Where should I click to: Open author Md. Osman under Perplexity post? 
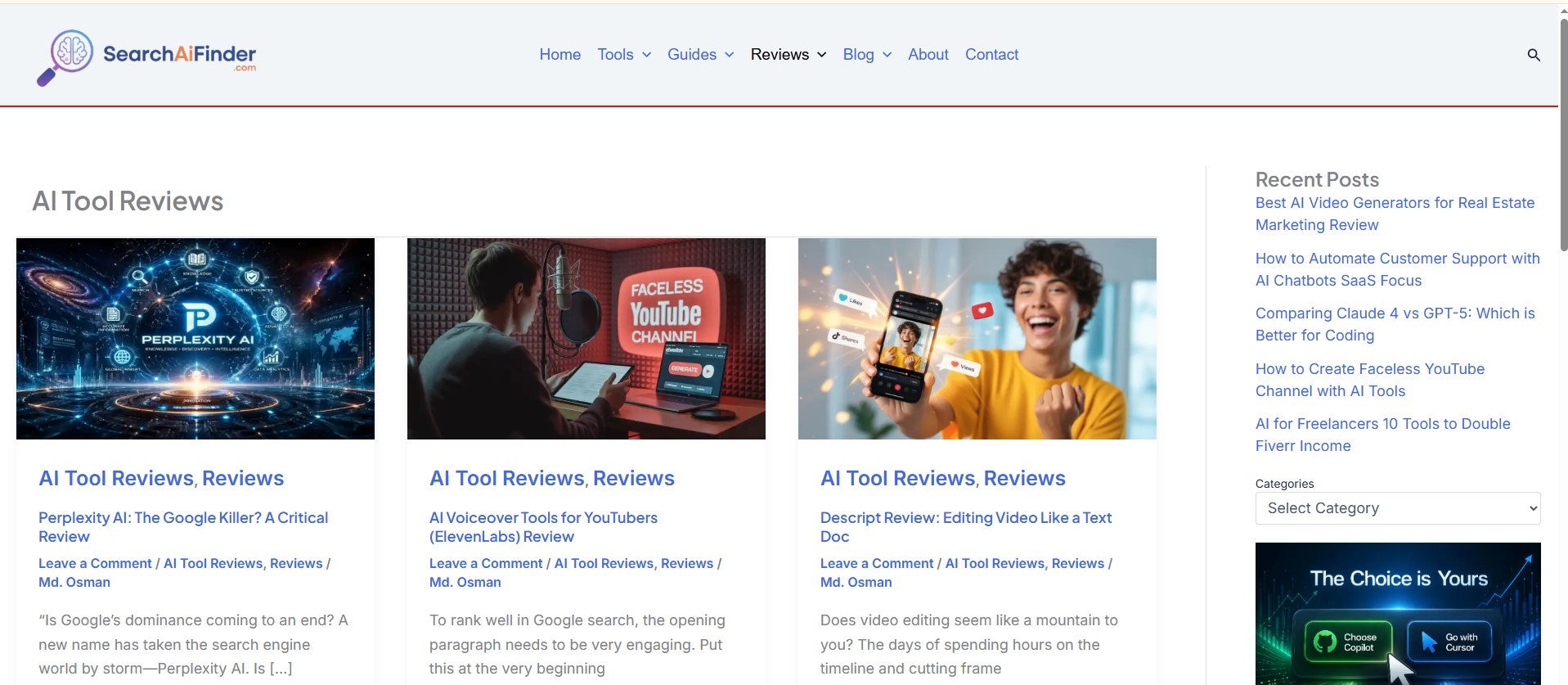(74, 582)
